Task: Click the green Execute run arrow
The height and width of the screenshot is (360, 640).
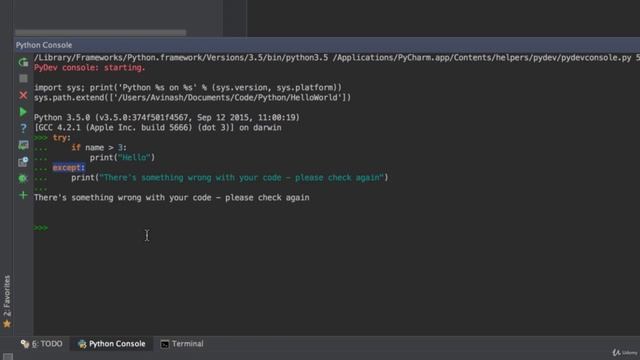Action: 23,112
